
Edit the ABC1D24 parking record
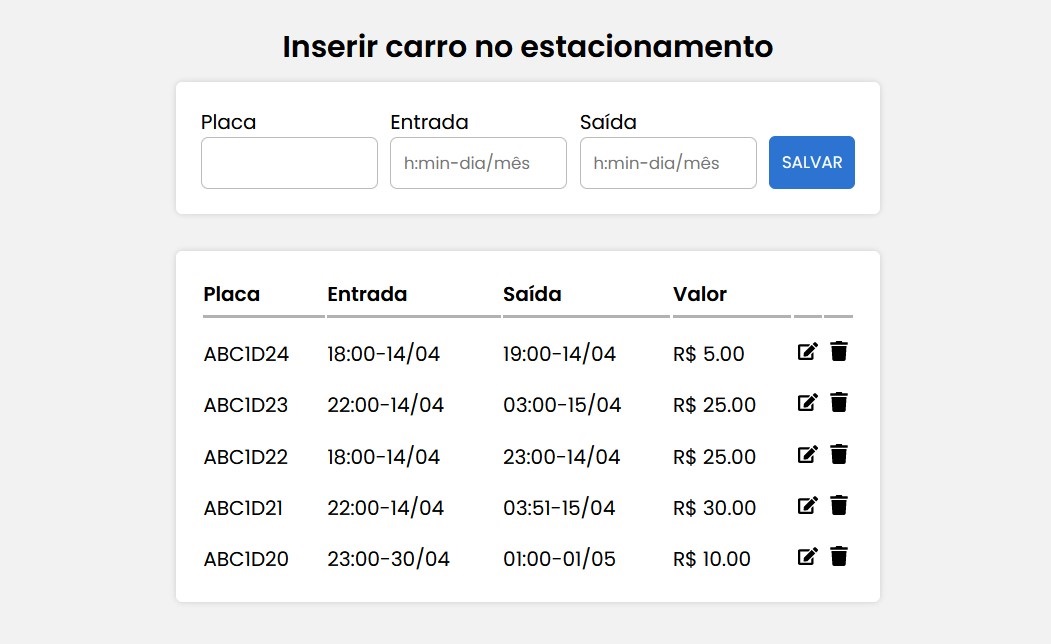(x=807, y=351)
